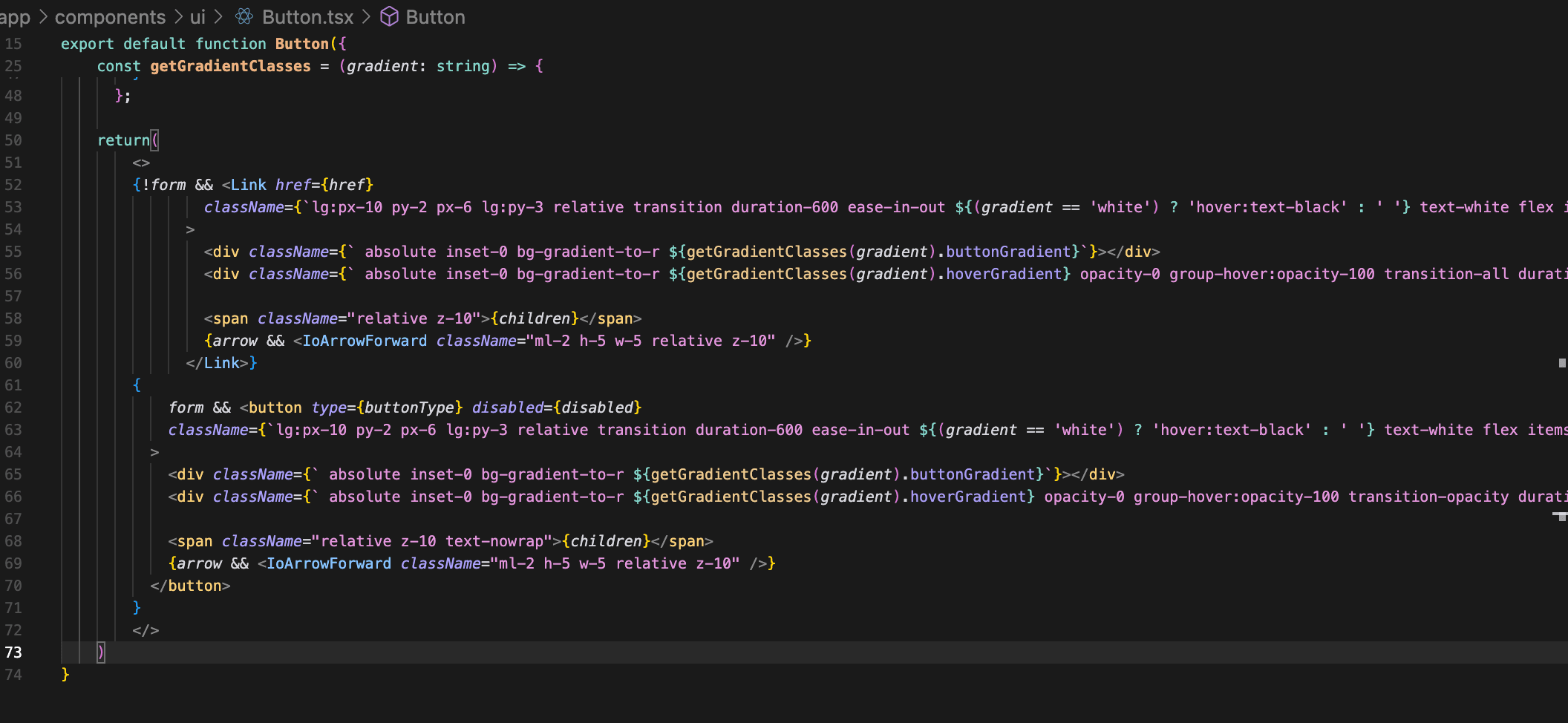Click the cube symbol icon beside Button breadcrumb
The image size is (1568, 723).
pyautogui.click(x=389, y=16)
